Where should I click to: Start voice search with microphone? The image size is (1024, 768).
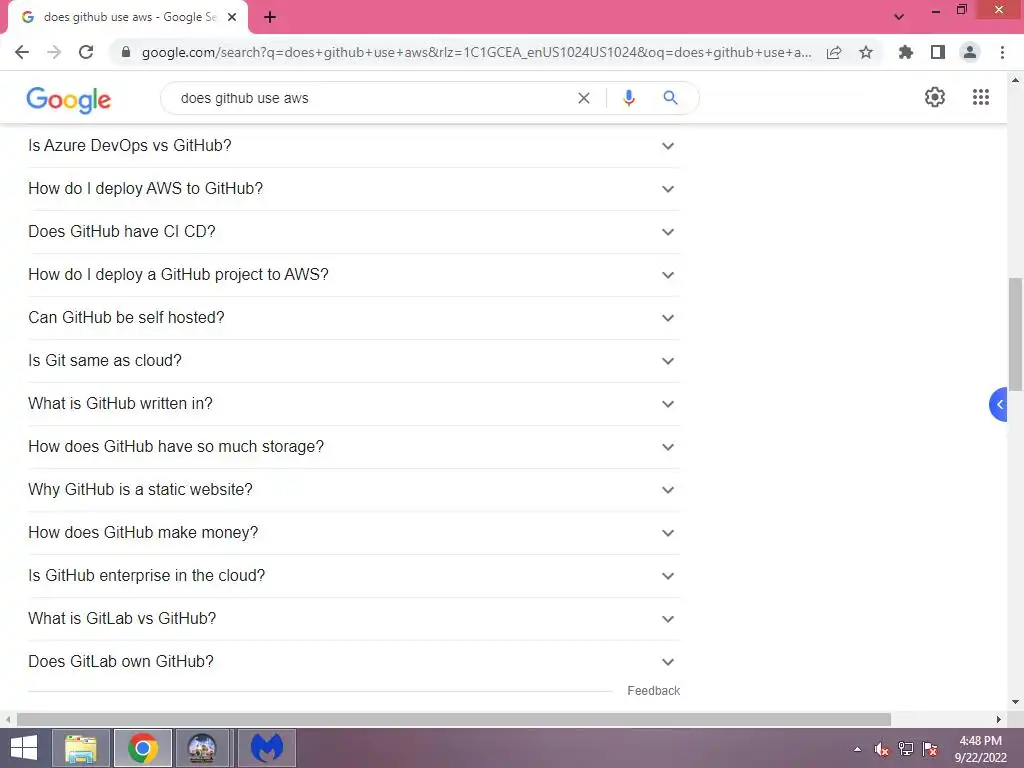629,98
